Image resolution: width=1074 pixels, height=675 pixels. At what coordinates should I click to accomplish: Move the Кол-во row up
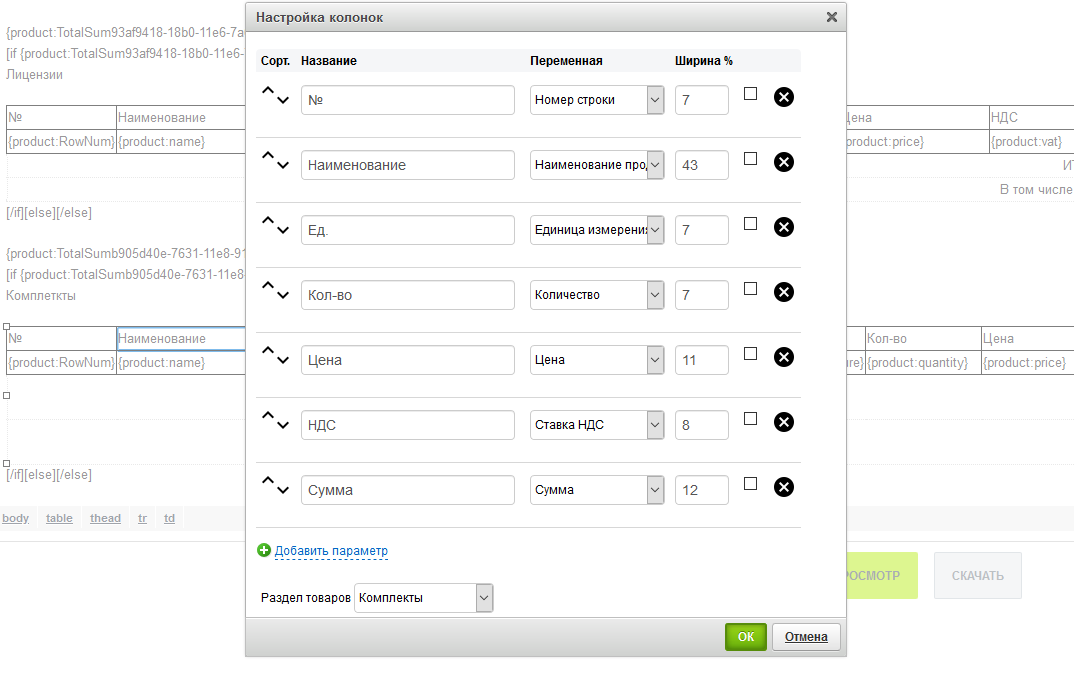click(x=268, y=286)
